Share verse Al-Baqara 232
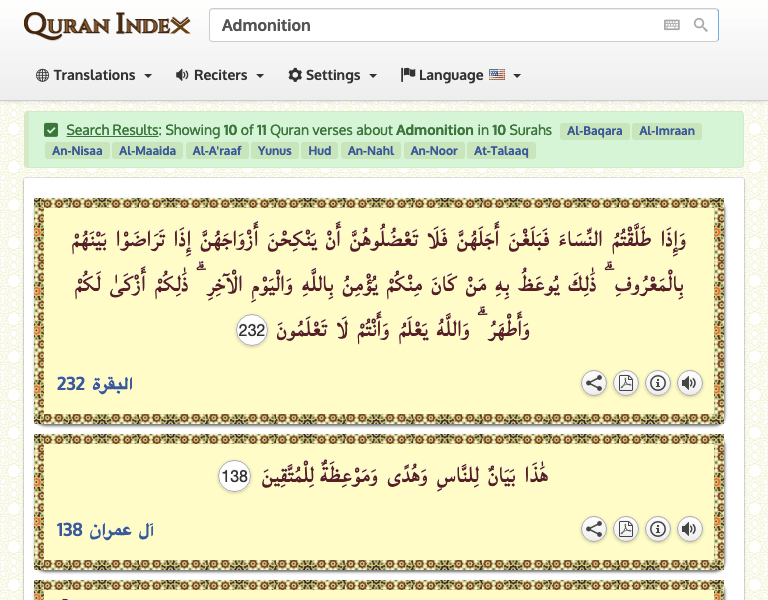 594,383
